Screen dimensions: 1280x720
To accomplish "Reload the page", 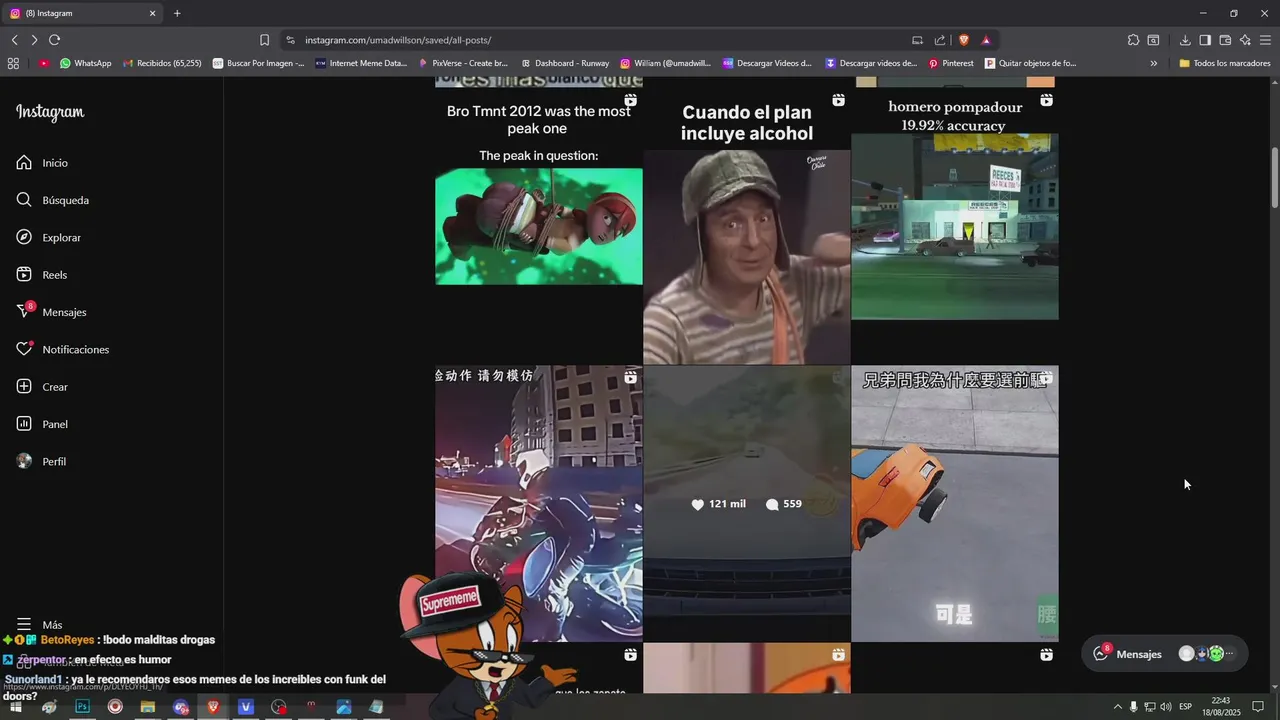I will pos(54,40).
